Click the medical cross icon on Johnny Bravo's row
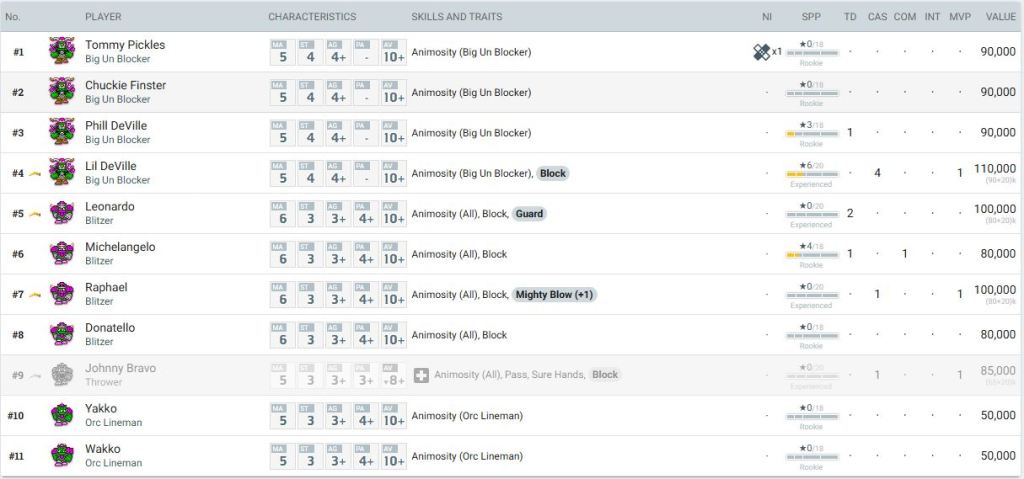 click(421, 375)
